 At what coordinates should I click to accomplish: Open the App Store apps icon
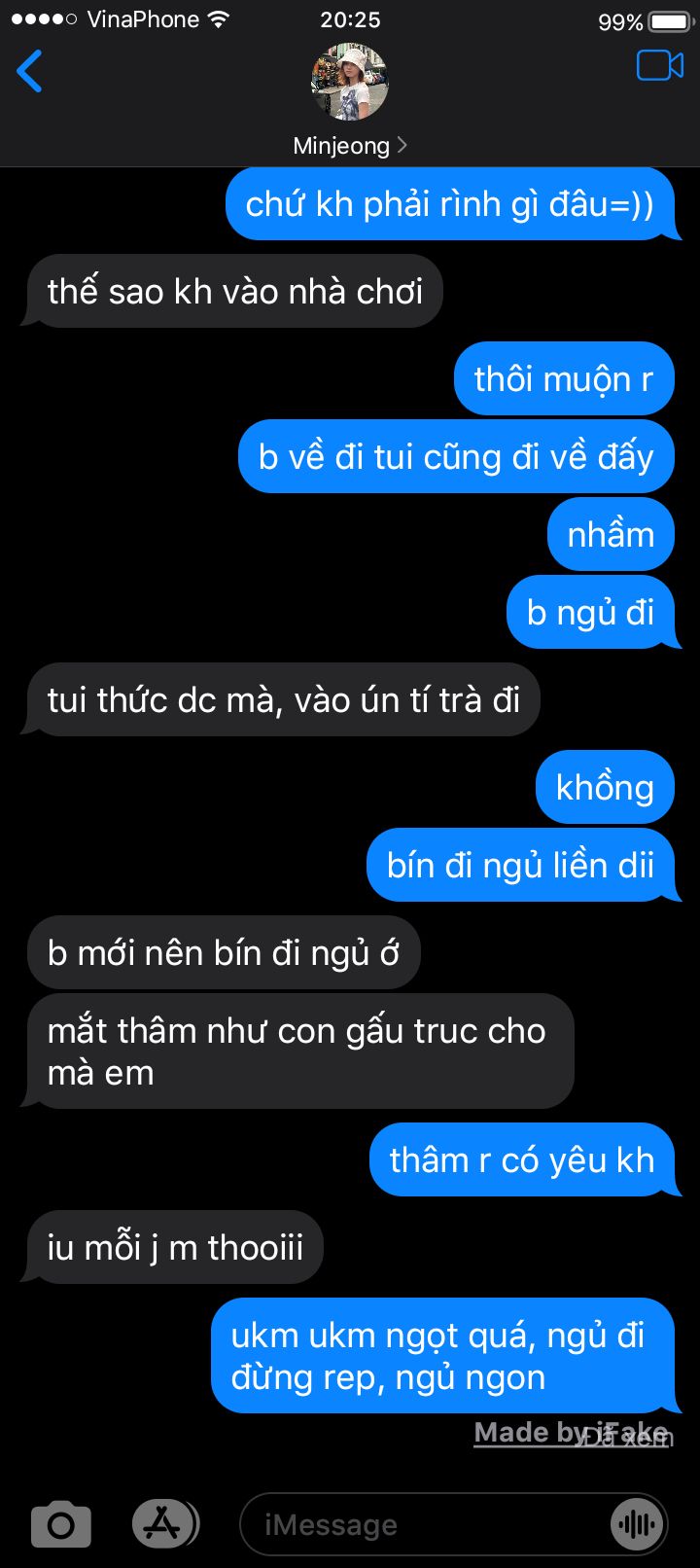pyautogui.click(x=163, y=1524)
